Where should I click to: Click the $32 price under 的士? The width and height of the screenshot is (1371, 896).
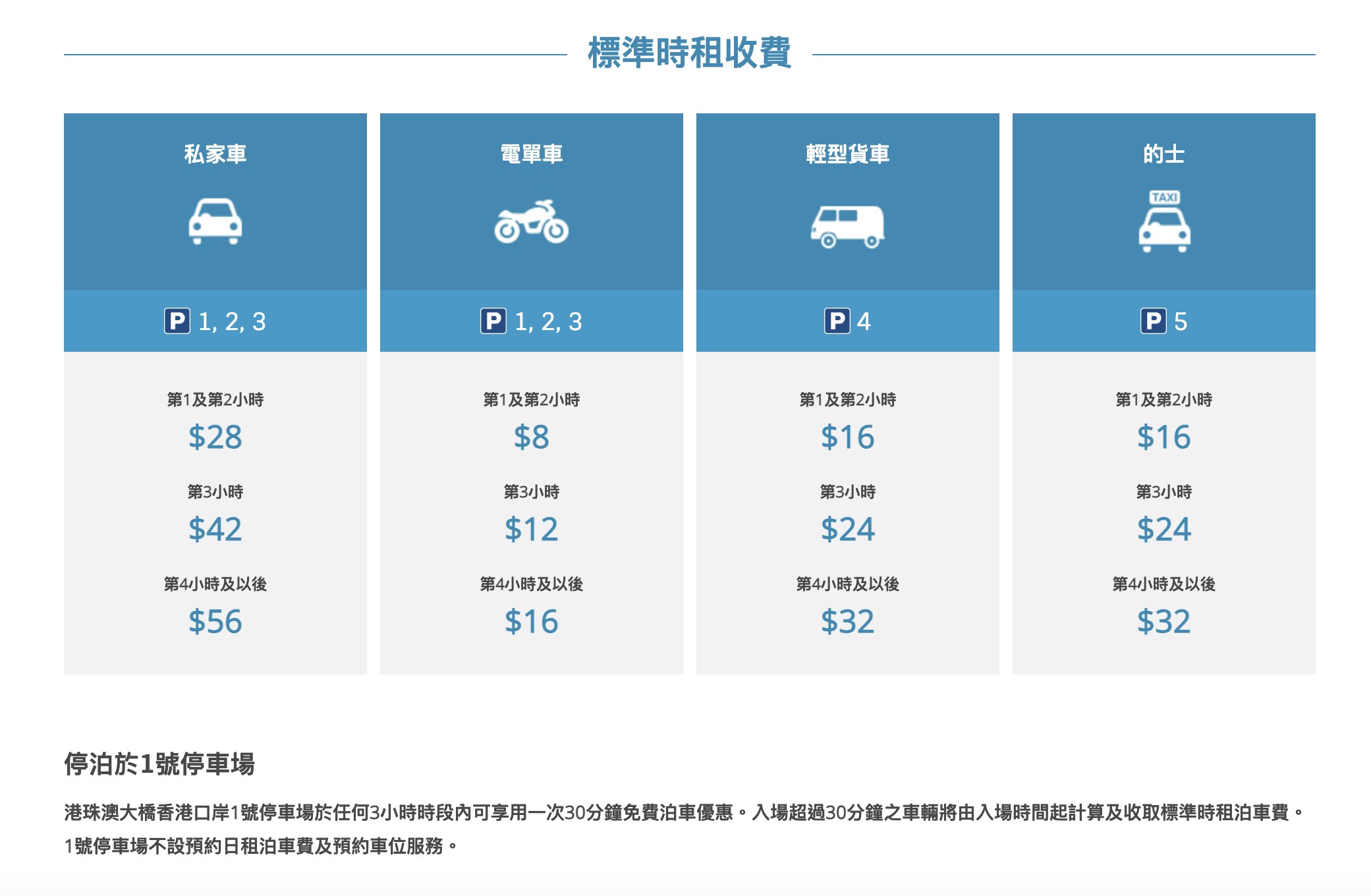[1164, 621]
